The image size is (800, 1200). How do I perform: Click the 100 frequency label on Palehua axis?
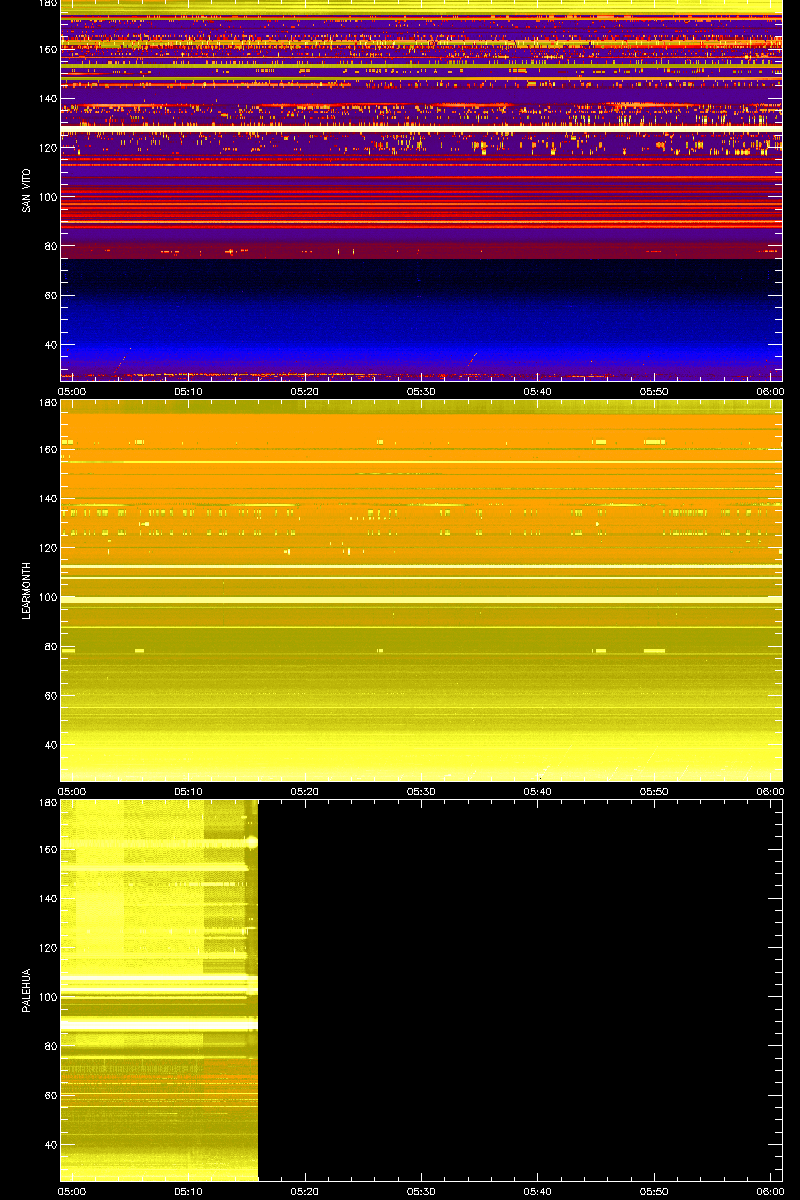[47, 997]
